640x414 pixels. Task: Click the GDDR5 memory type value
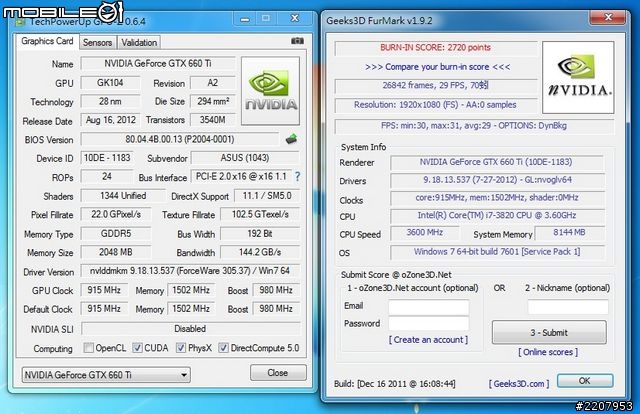[x=116, y=234]
